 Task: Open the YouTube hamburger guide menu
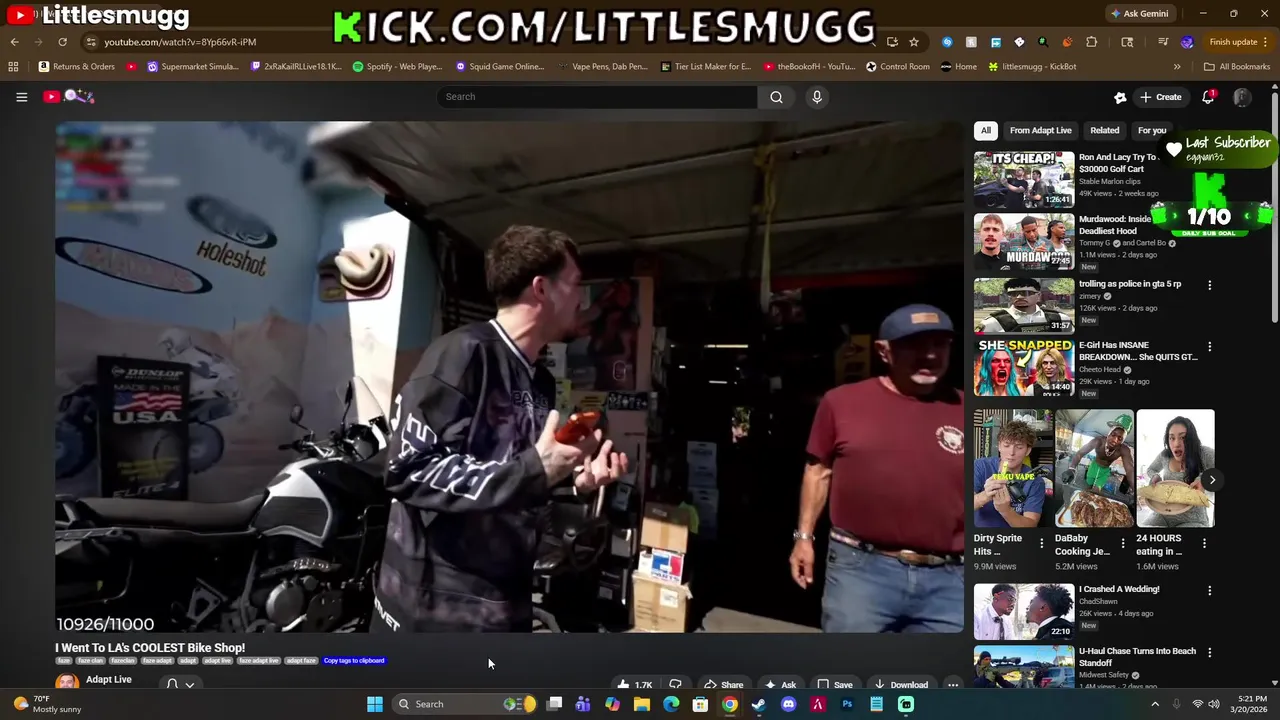point(21,97)
